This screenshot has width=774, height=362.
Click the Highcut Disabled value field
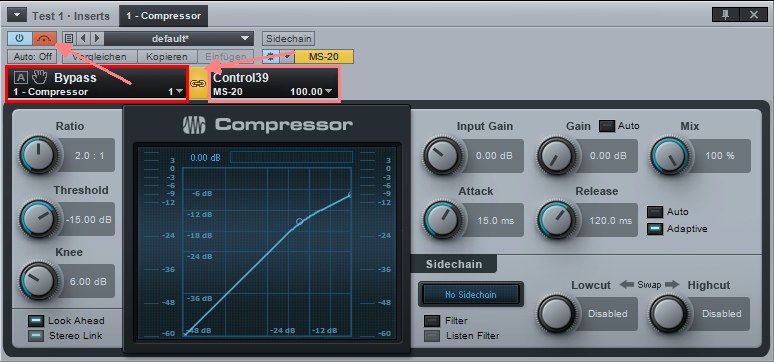(722, 314)
